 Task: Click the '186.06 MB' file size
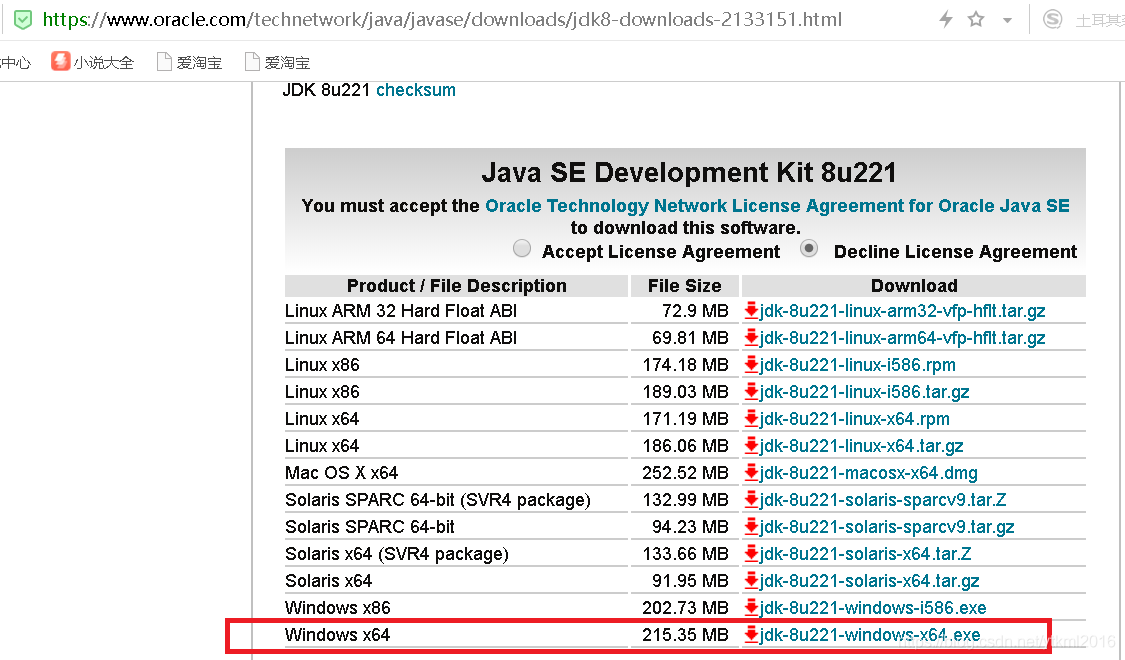tap(685, 446)
